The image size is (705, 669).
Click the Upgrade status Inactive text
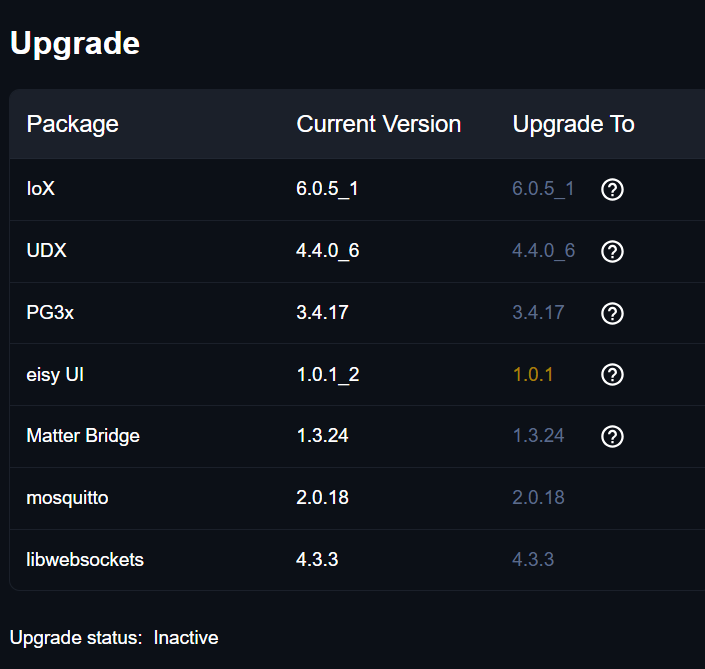(x=186, y=638)
